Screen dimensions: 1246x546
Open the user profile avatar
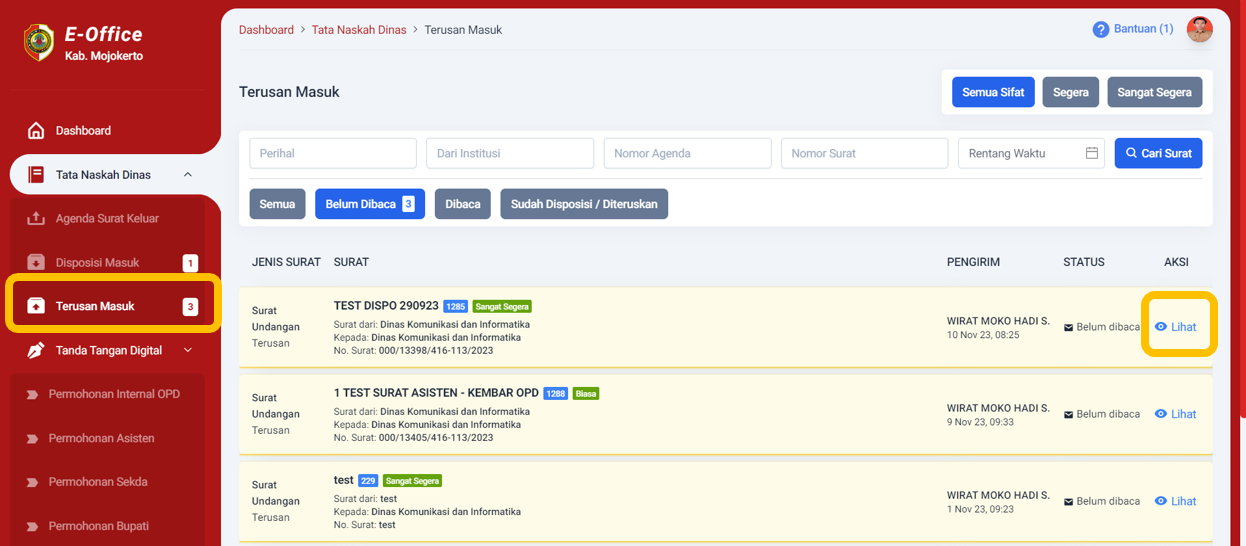(x=1200, y=30)
